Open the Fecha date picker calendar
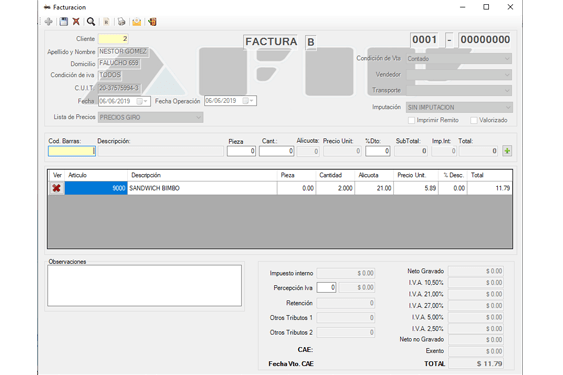This screenshot has height=375, width=563. point(142,101)
